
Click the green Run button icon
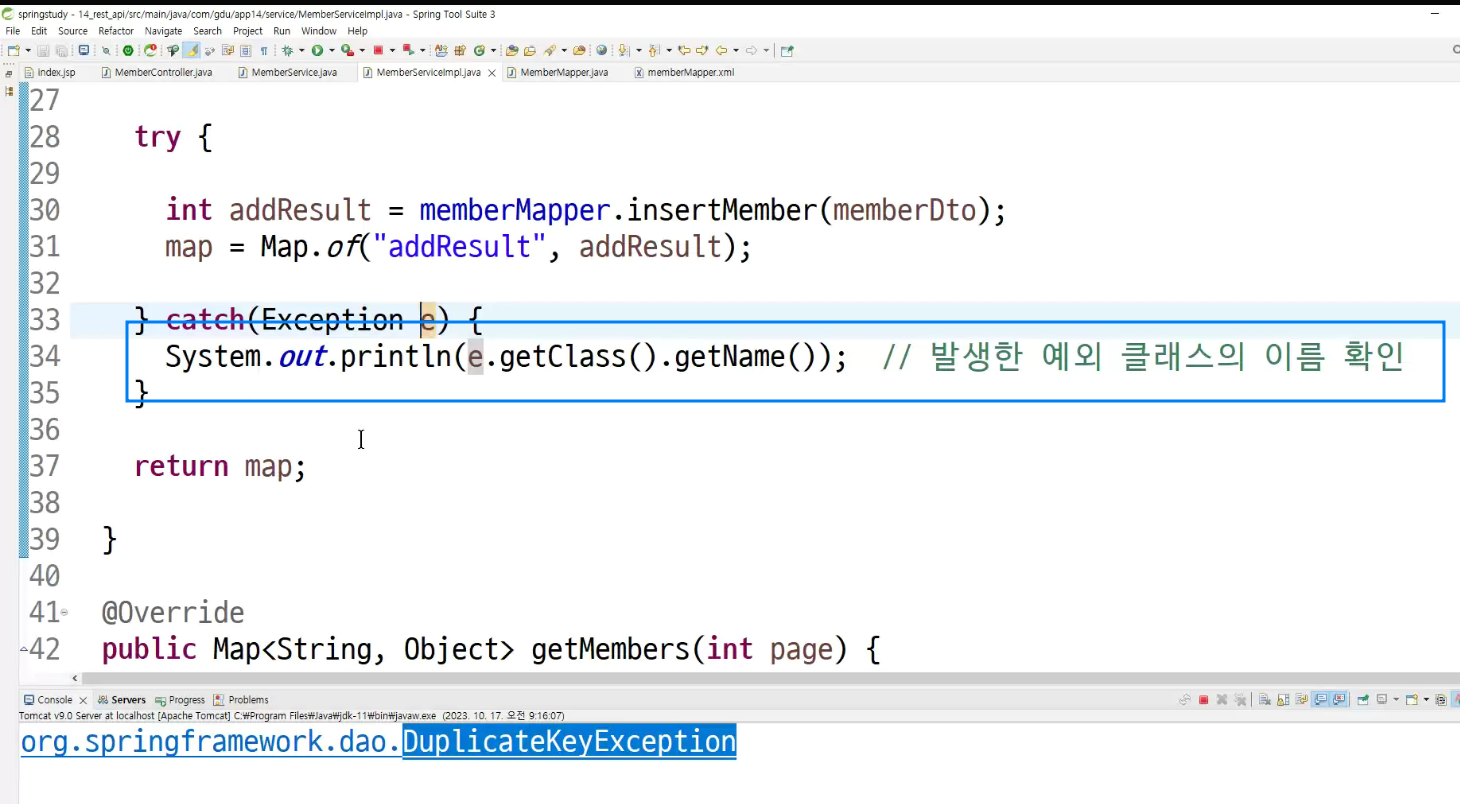point(317,50)
